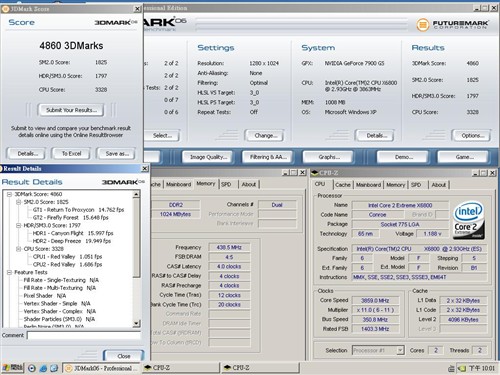Click the Comment input field

click(84, 335)
